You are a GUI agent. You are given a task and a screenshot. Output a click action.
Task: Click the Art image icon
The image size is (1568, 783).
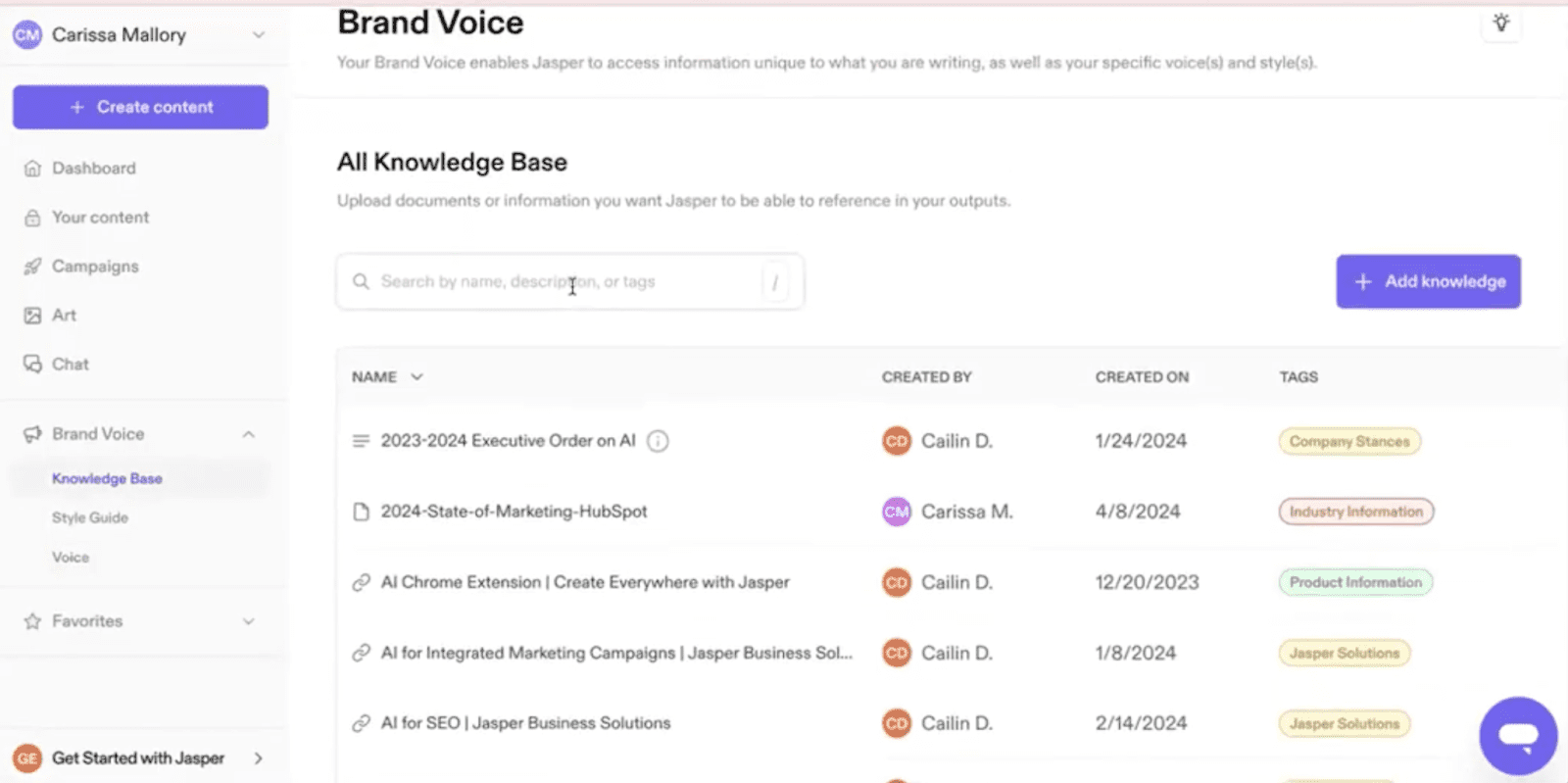pyautogui.click(x=32, y=316)
